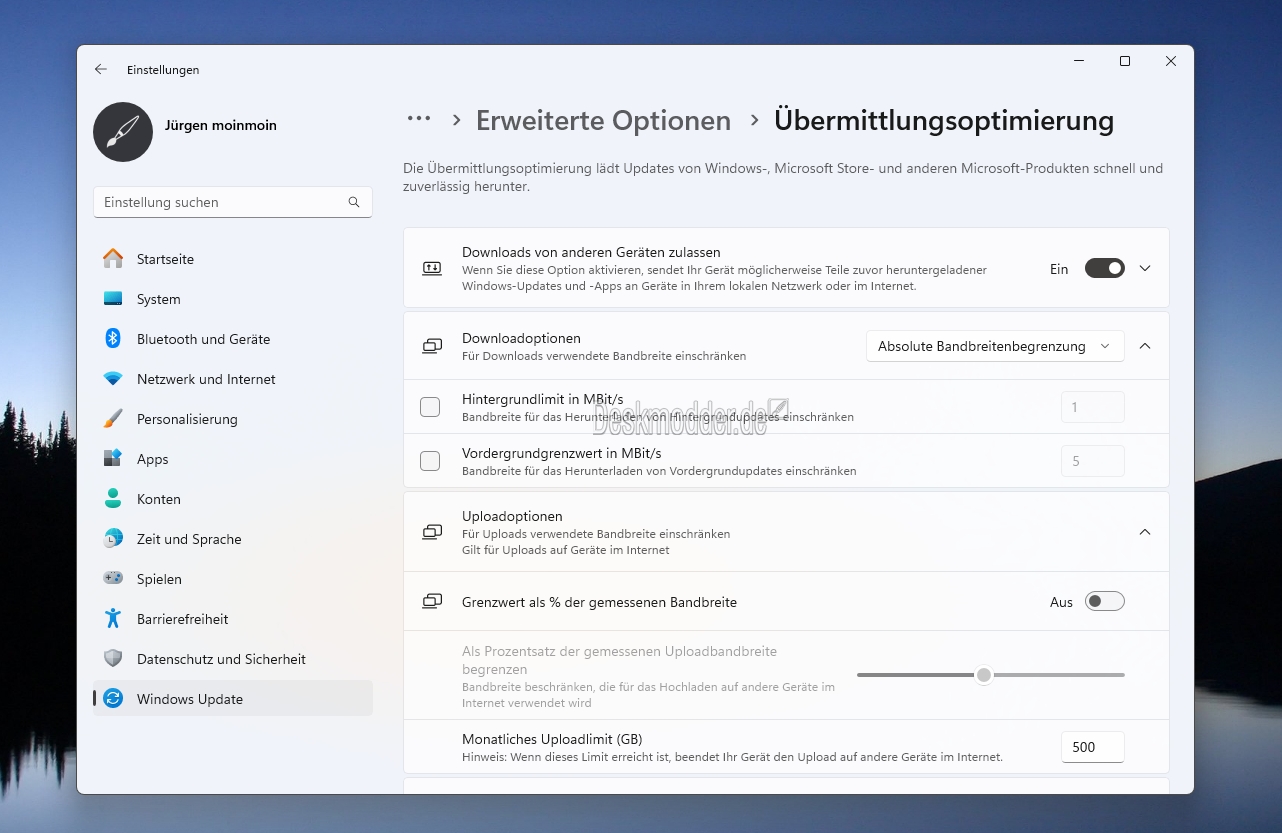Click the Netzwerk wifi icon
The image size is (1282, 833).
(x=113, y=379)
